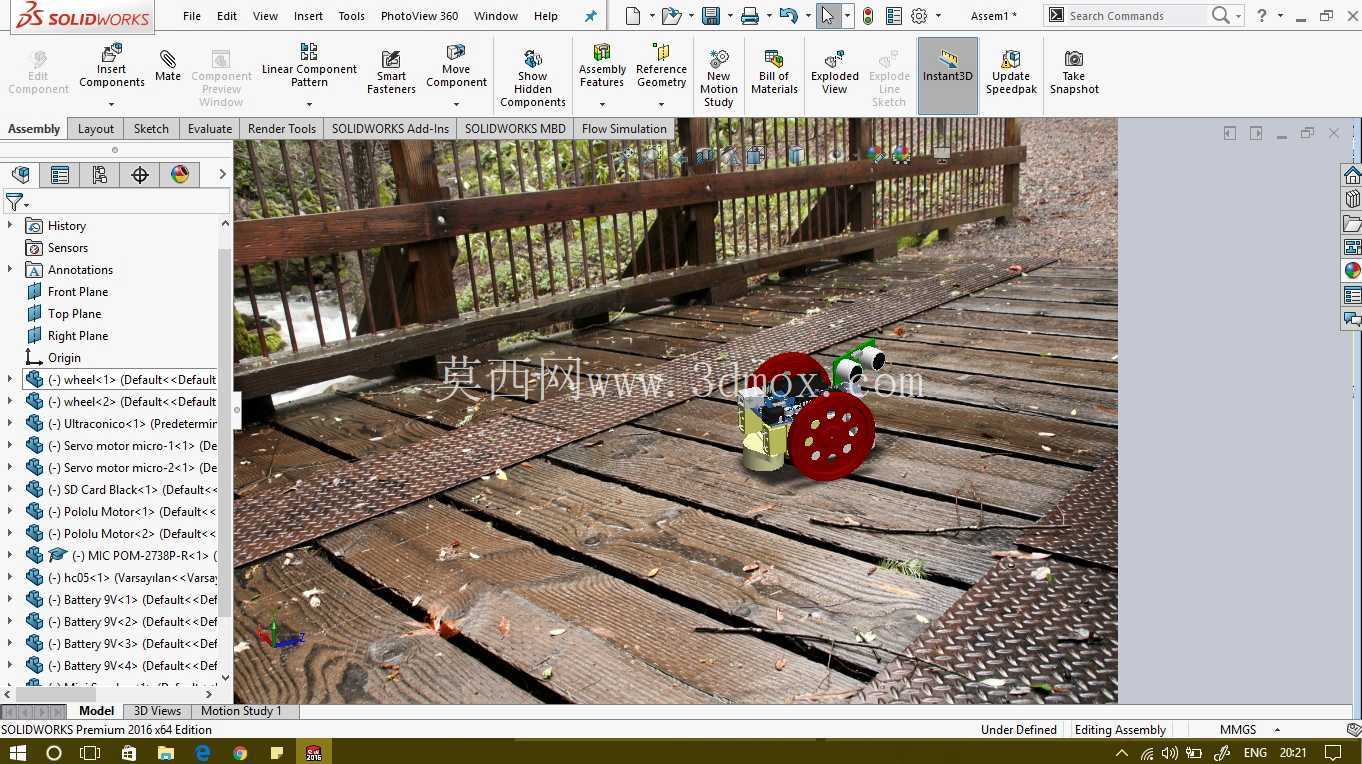Open Linear Component Pattern tool
Screen dimensions: 1362x764
pyautogui.click(x=309, y=66)
